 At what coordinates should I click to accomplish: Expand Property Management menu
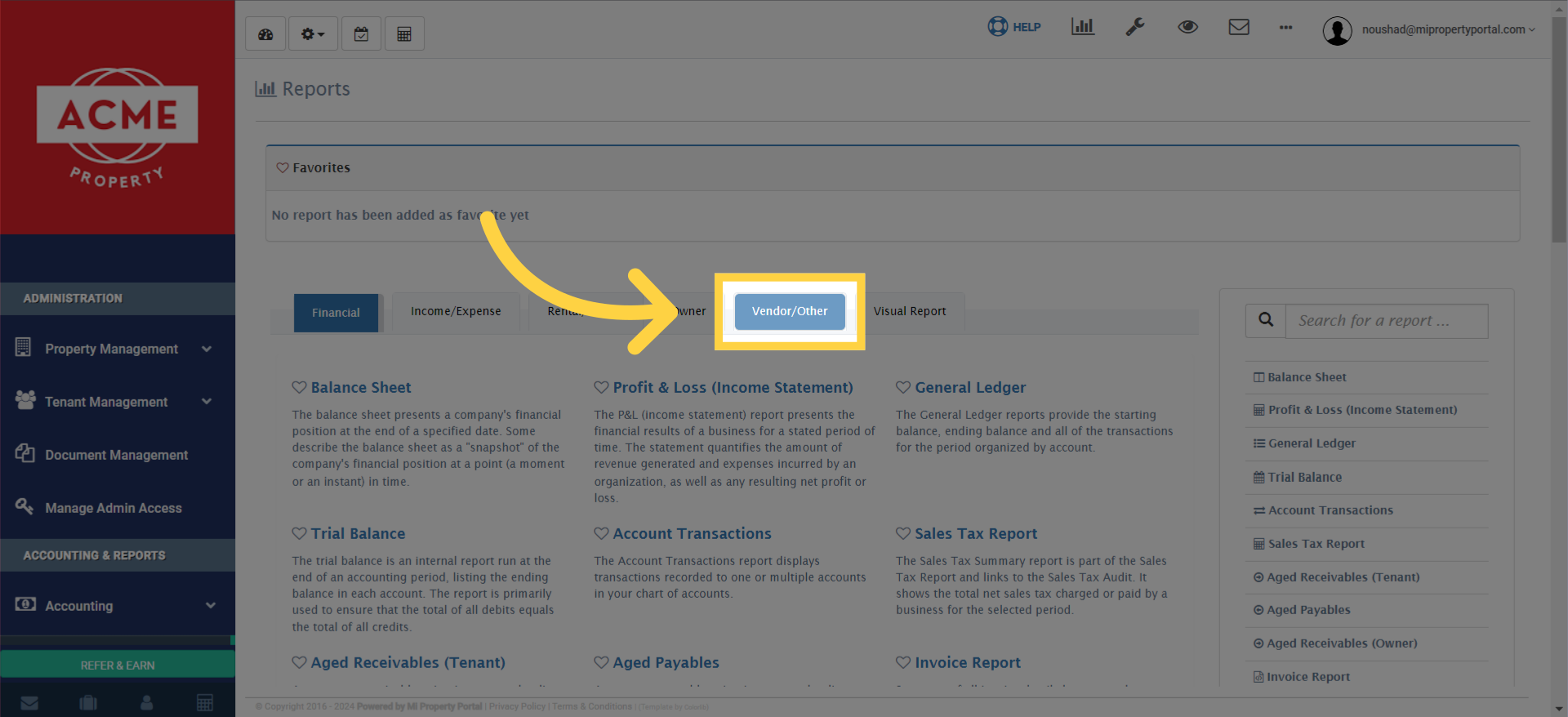tap(118, 349)
